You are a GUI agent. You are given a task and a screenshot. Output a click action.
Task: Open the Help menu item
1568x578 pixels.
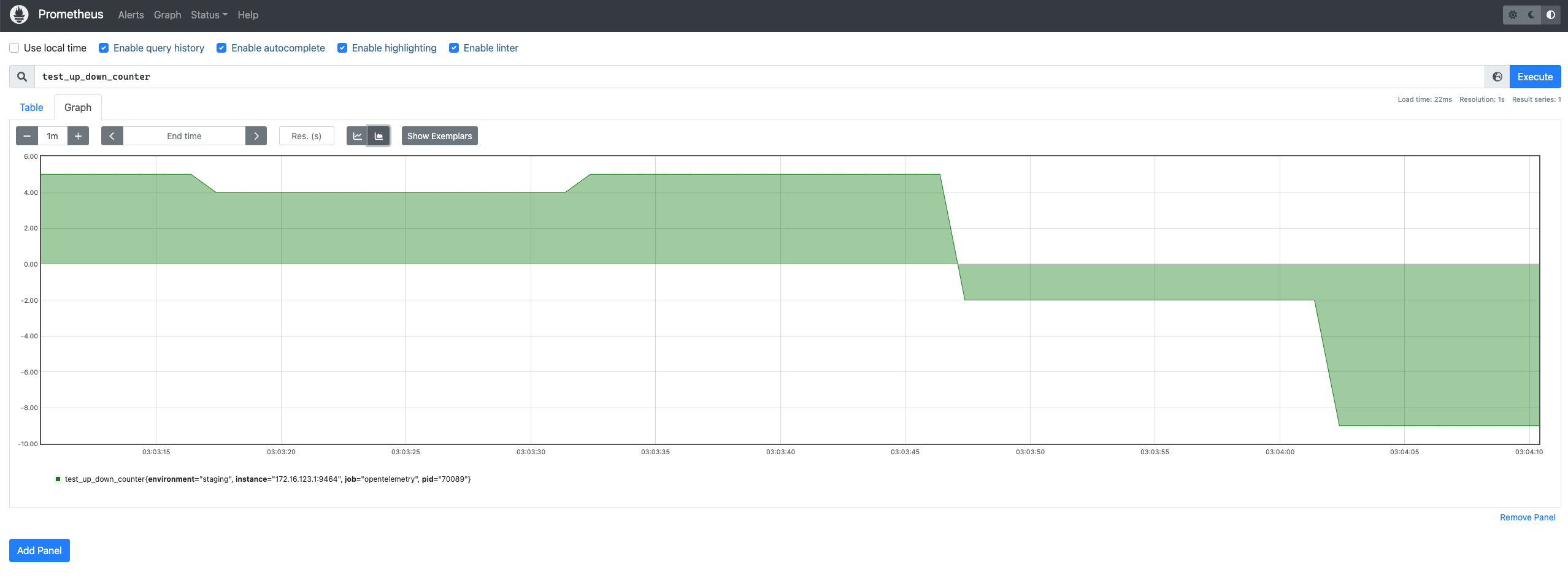pyautogui.click(x=248, y=15)
